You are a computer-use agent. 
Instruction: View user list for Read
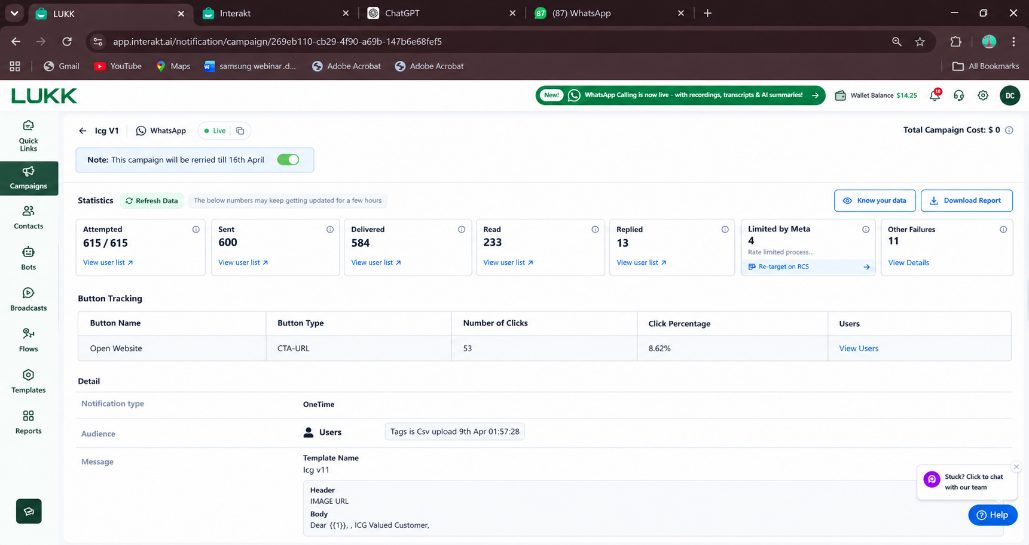pyautogui.click(x=508, y=263)
